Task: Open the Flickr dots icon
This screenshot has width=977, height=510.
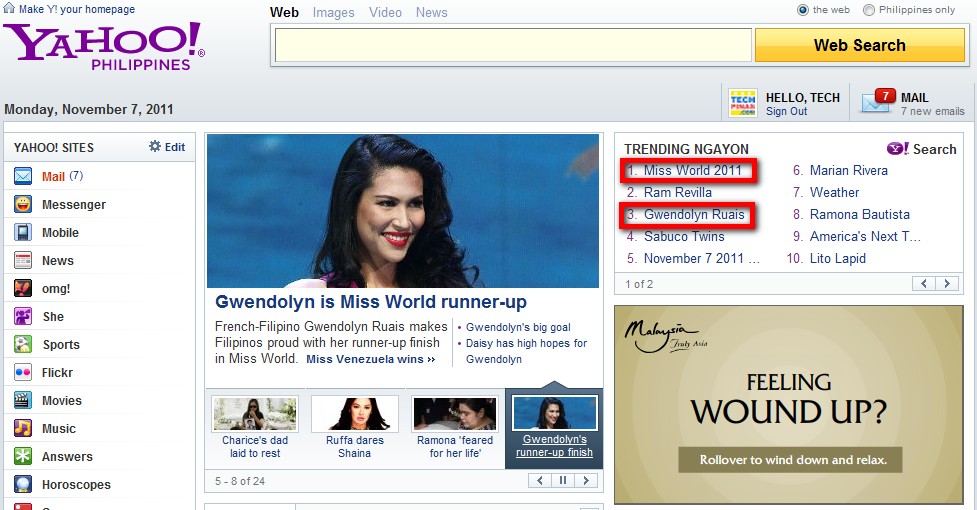Action: pyautogui.click(x=23, y=372)
